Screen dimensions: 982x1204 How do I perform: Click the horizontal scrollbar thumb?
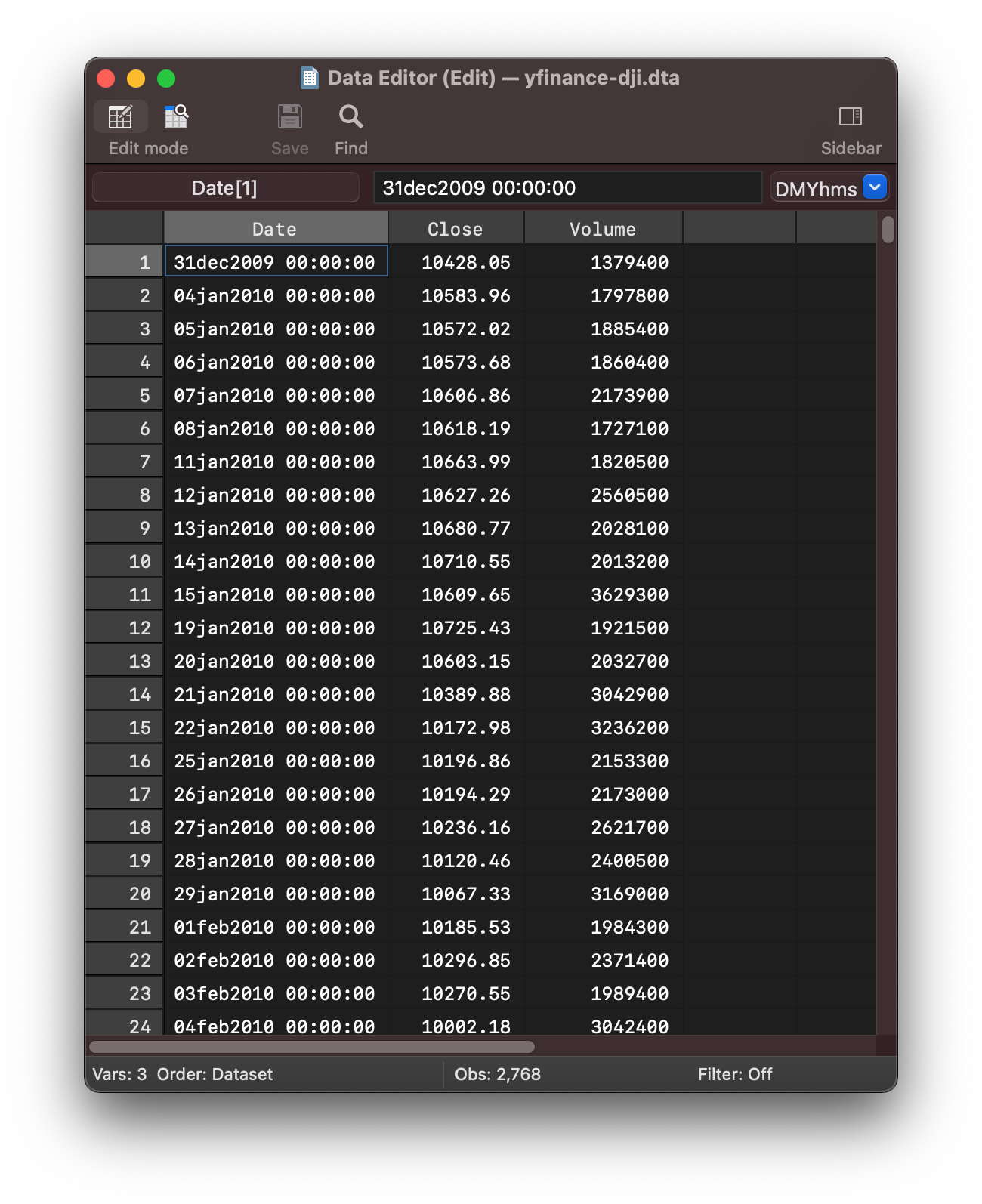(312, 1047)
